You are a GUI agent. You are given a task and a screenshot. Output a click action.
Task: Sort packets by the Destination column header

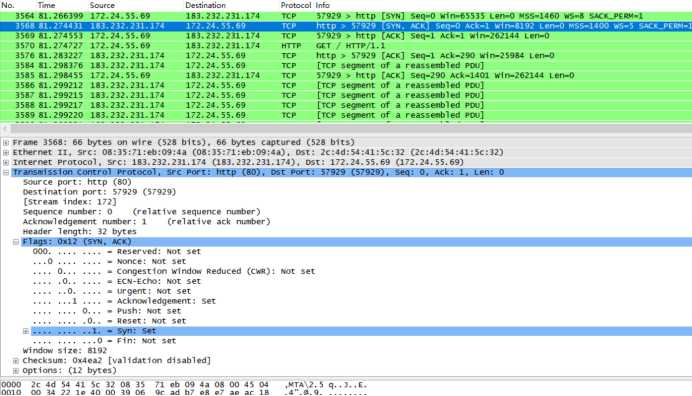coord(205,5)
